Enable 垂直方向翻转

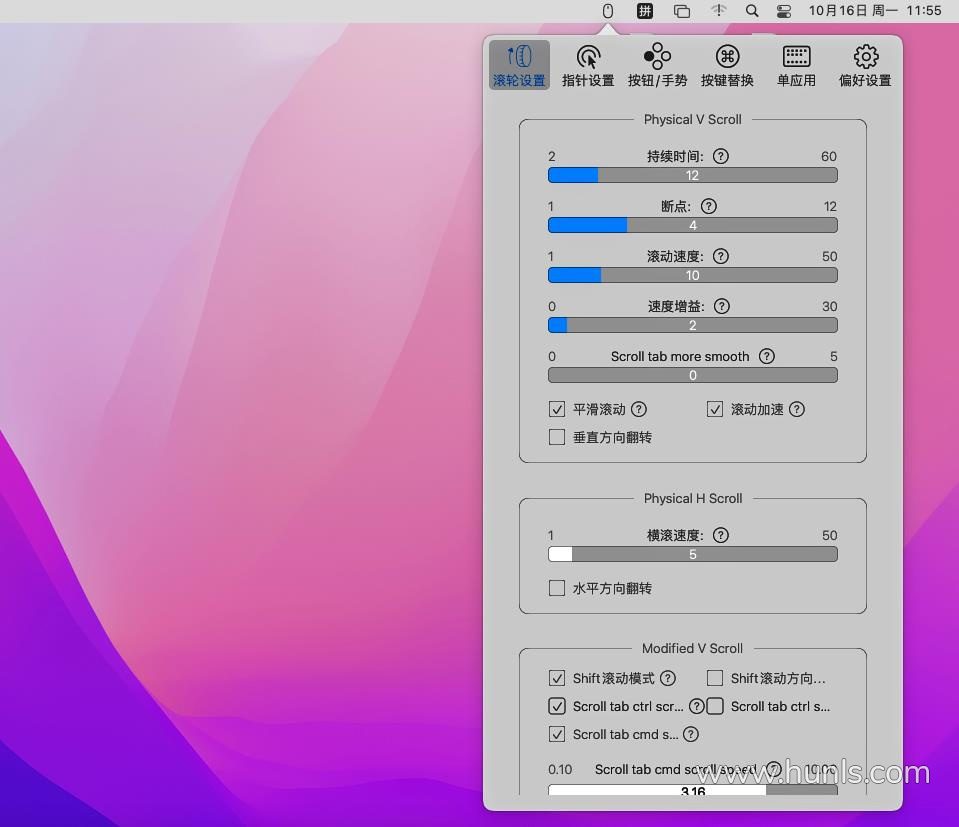(x=557, y=437)
